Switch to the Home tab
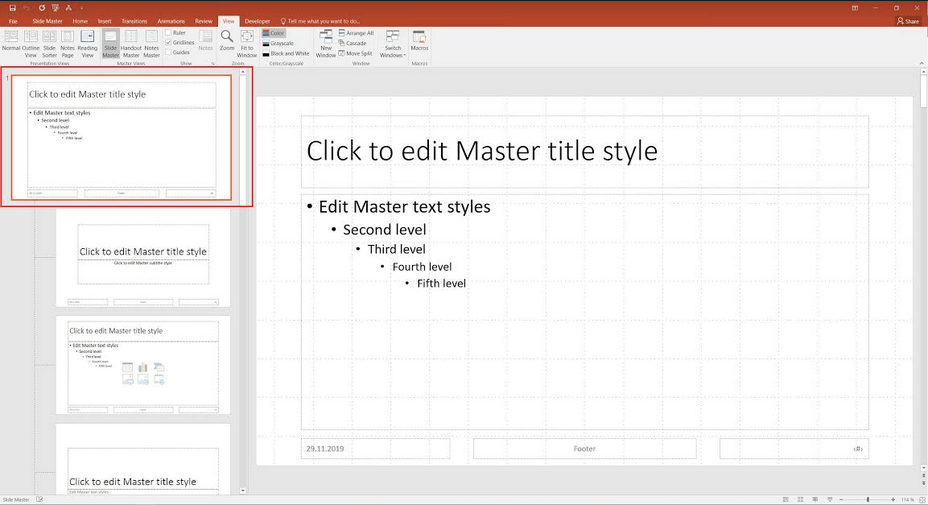This screenshot has height=505, width=928. point(80,21)
